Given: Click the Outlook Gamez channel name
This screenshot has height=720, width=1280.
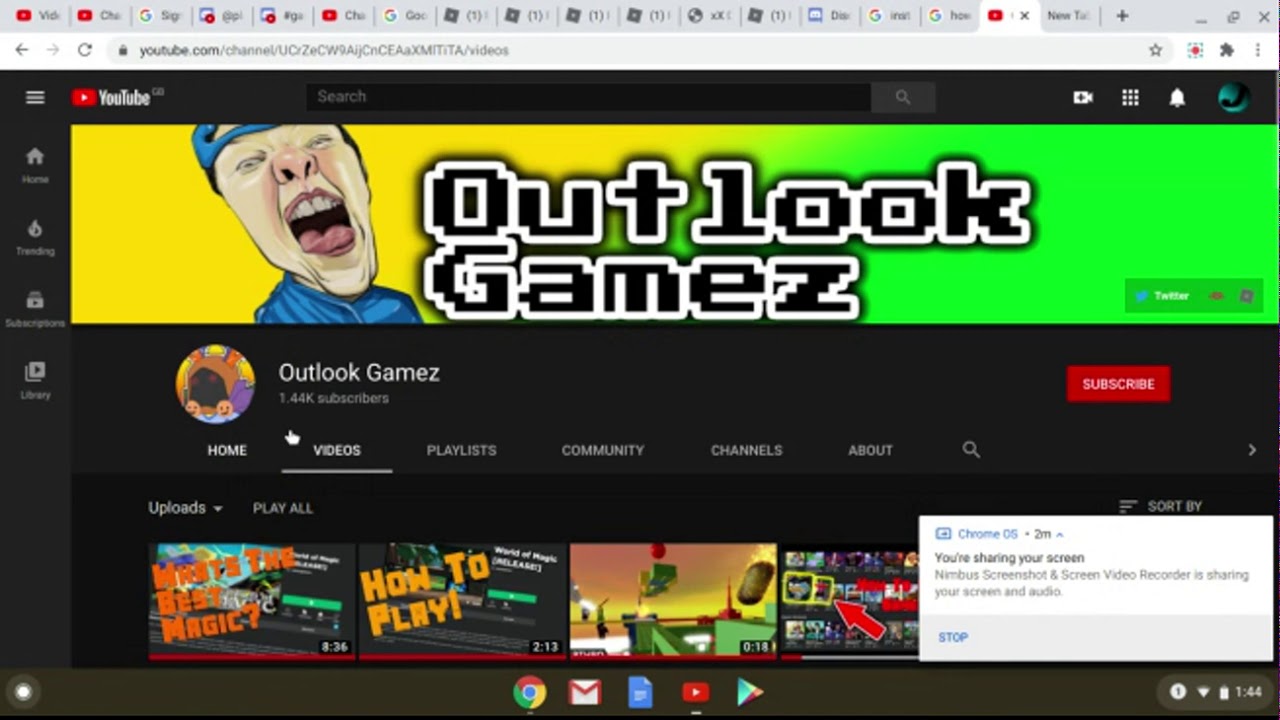Looking at the screenshot, I should click(359, 372).
